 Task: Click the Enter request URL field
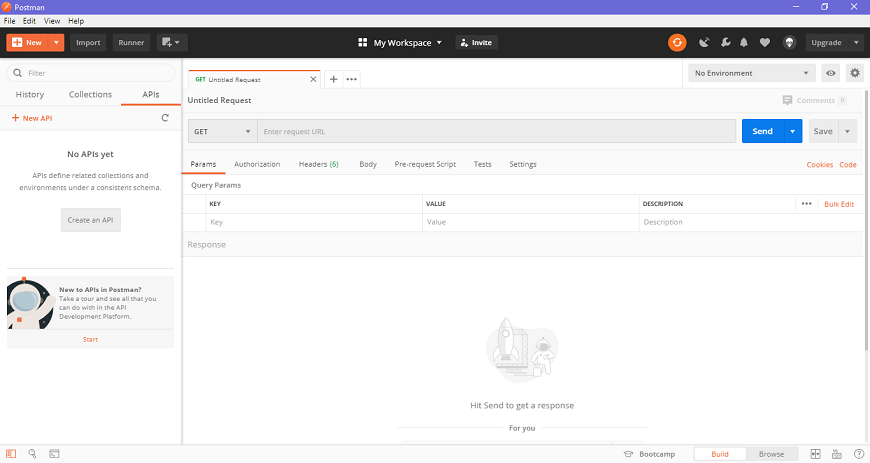tap(497, 132)
